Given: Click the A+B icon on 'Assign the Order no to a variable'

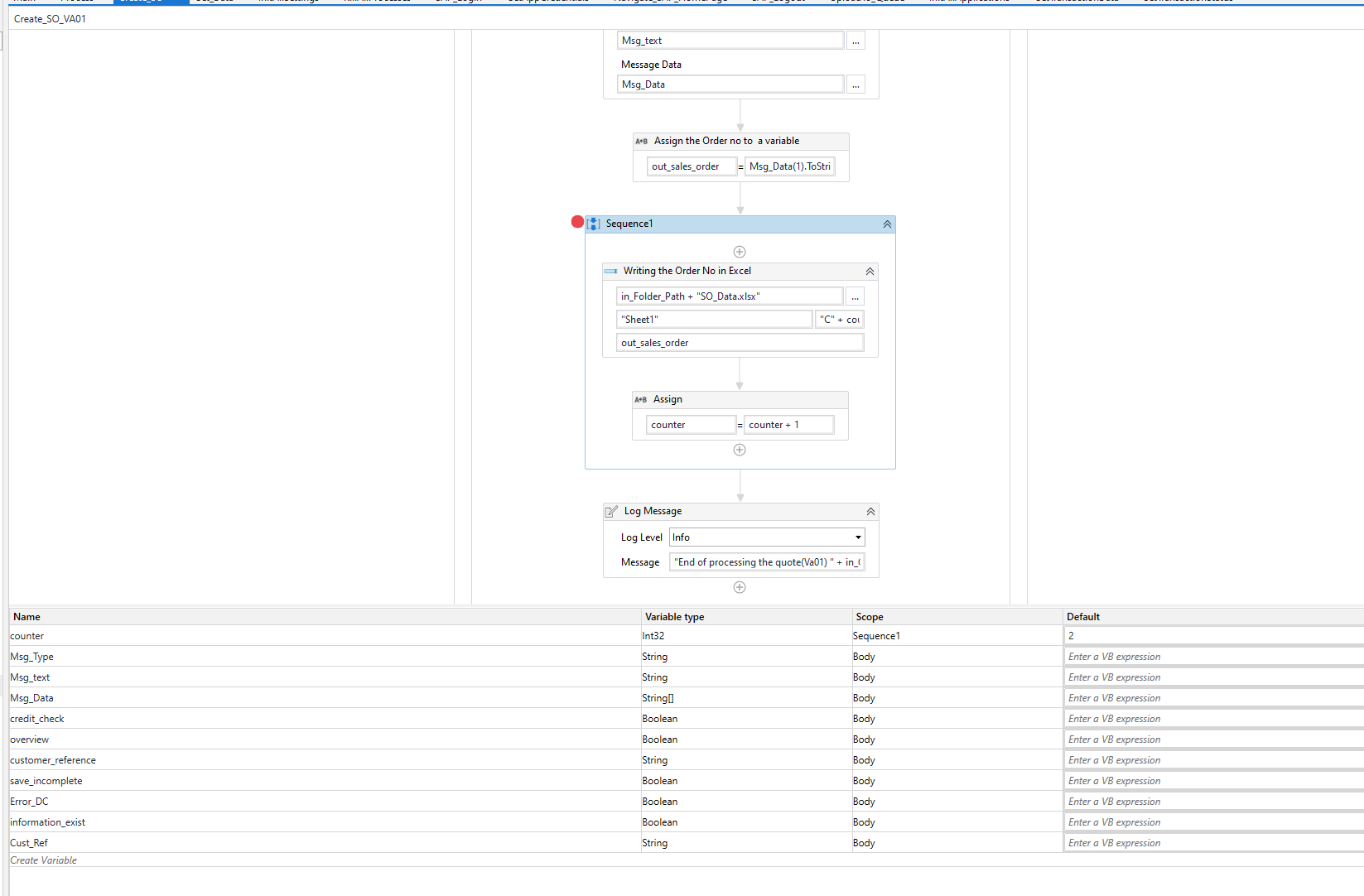Looking at the screenshot, I should [x=640, y=141].
